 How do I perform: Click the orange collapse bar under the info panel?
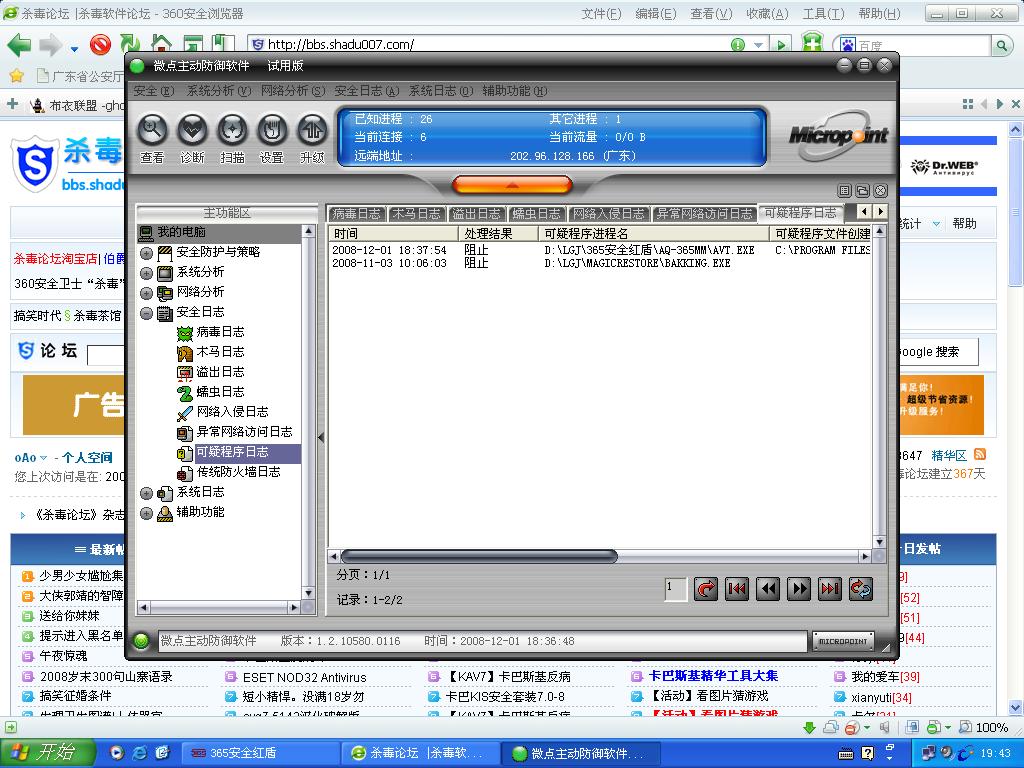click(x=512, y=185)
